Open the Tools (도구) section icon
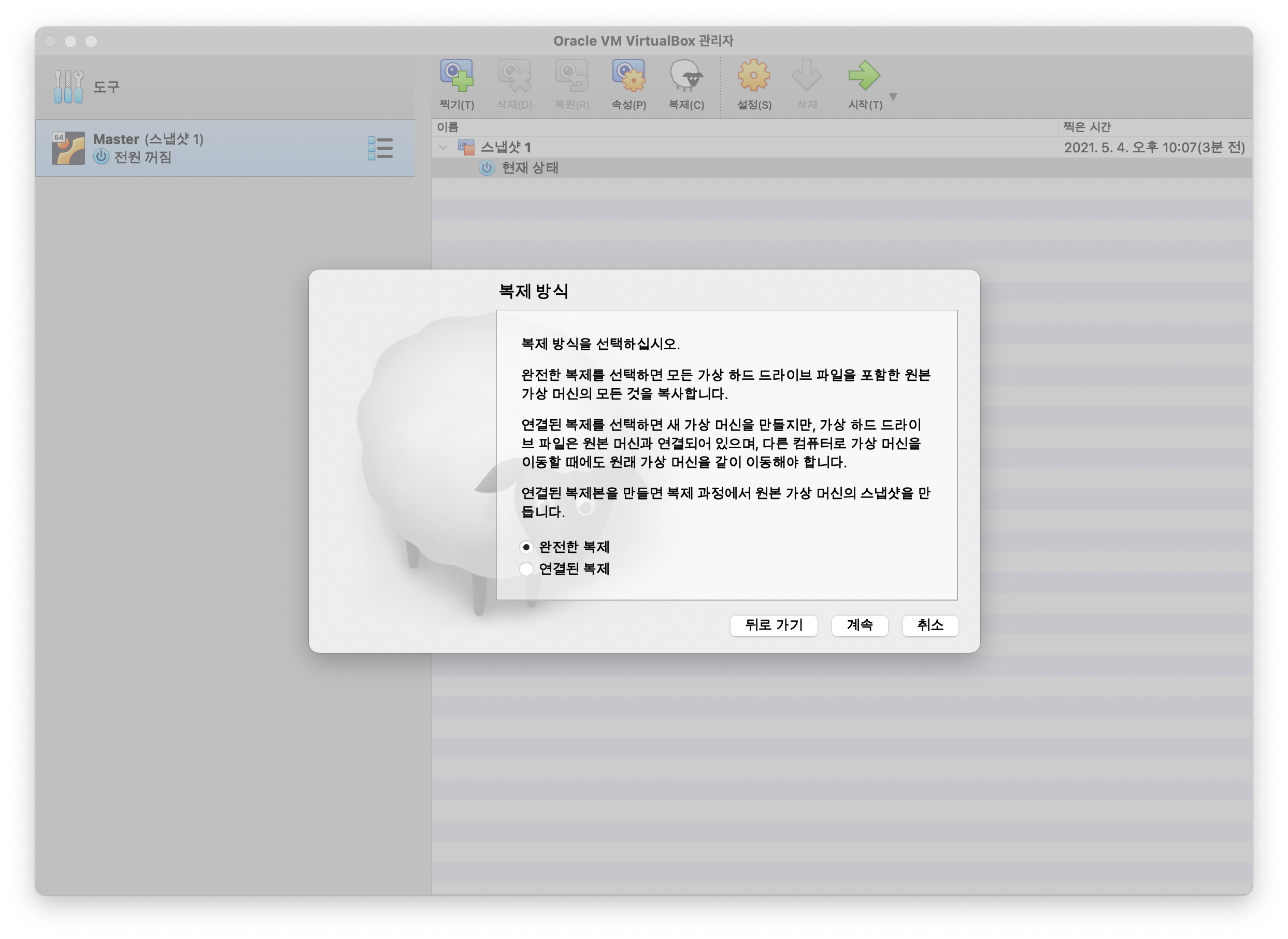Image resolution: width=1288 pixels, height=939 pixels. 69,87
